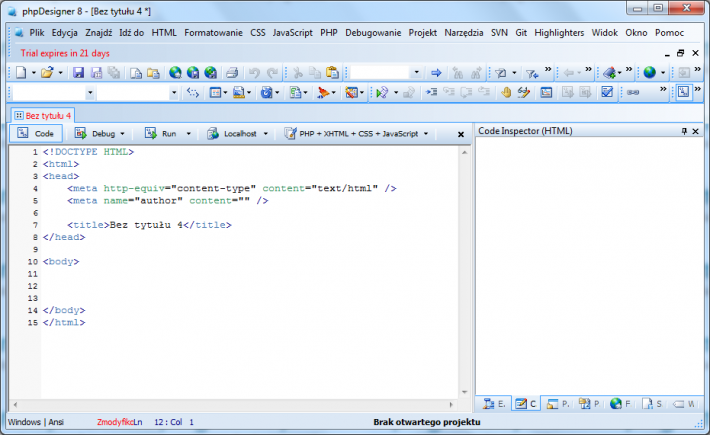Screen dimensions: 710x435
Task: Switch to the C panel tab at the bottom
Action: point(526,403)
